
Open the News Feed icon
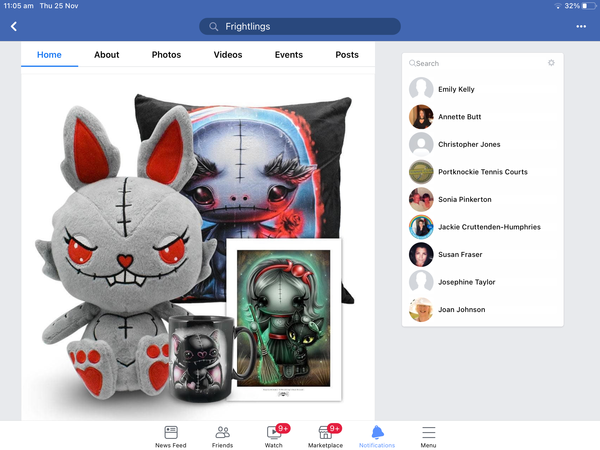pyautogui.click(x=171, y=432)
